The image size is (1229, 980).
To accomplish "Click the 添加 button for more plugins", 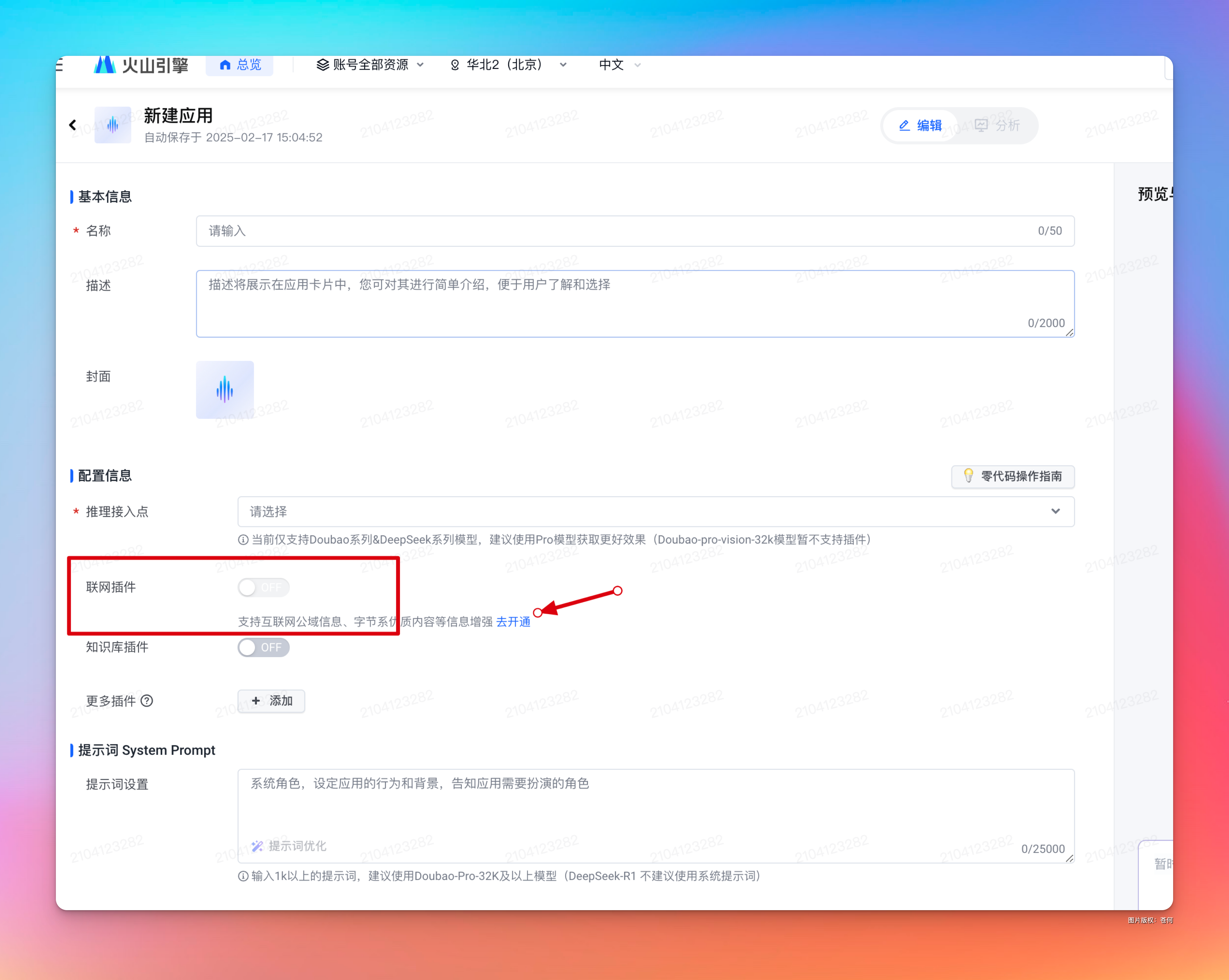I will pyautogui.click(x=271, y=701).
